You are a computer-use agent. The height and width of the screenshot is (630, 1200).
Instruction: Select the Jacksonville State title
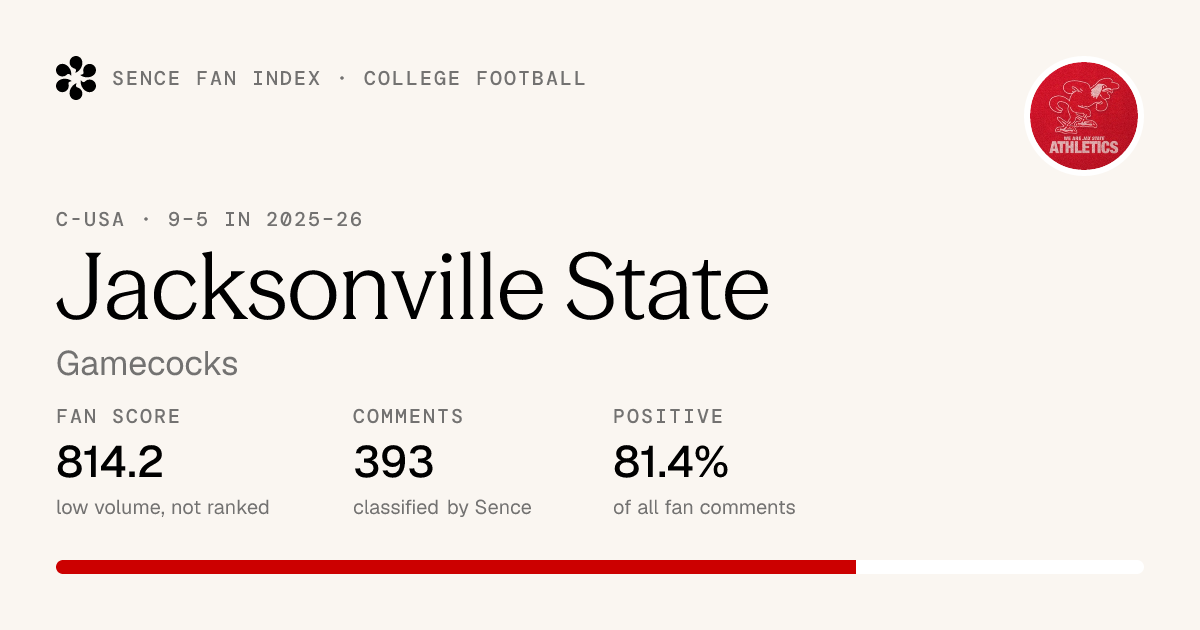point(412,284)
